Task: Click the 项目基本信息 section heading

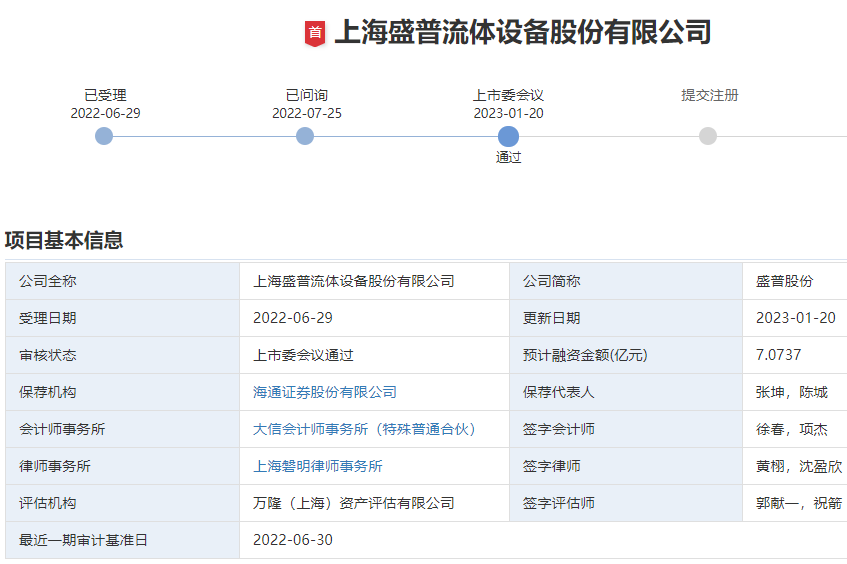Action: (64, 240)
